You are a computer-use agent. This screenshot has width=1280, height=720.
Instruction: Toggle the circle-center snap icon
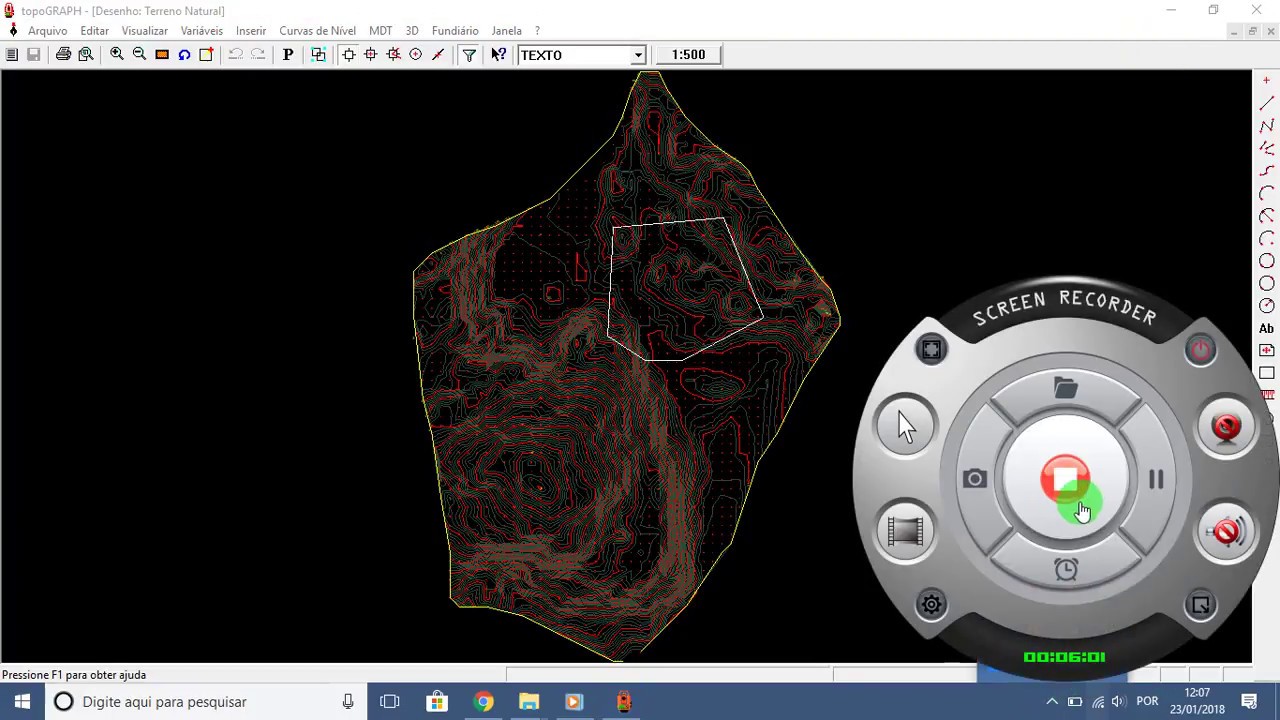(x=415, y=55)
